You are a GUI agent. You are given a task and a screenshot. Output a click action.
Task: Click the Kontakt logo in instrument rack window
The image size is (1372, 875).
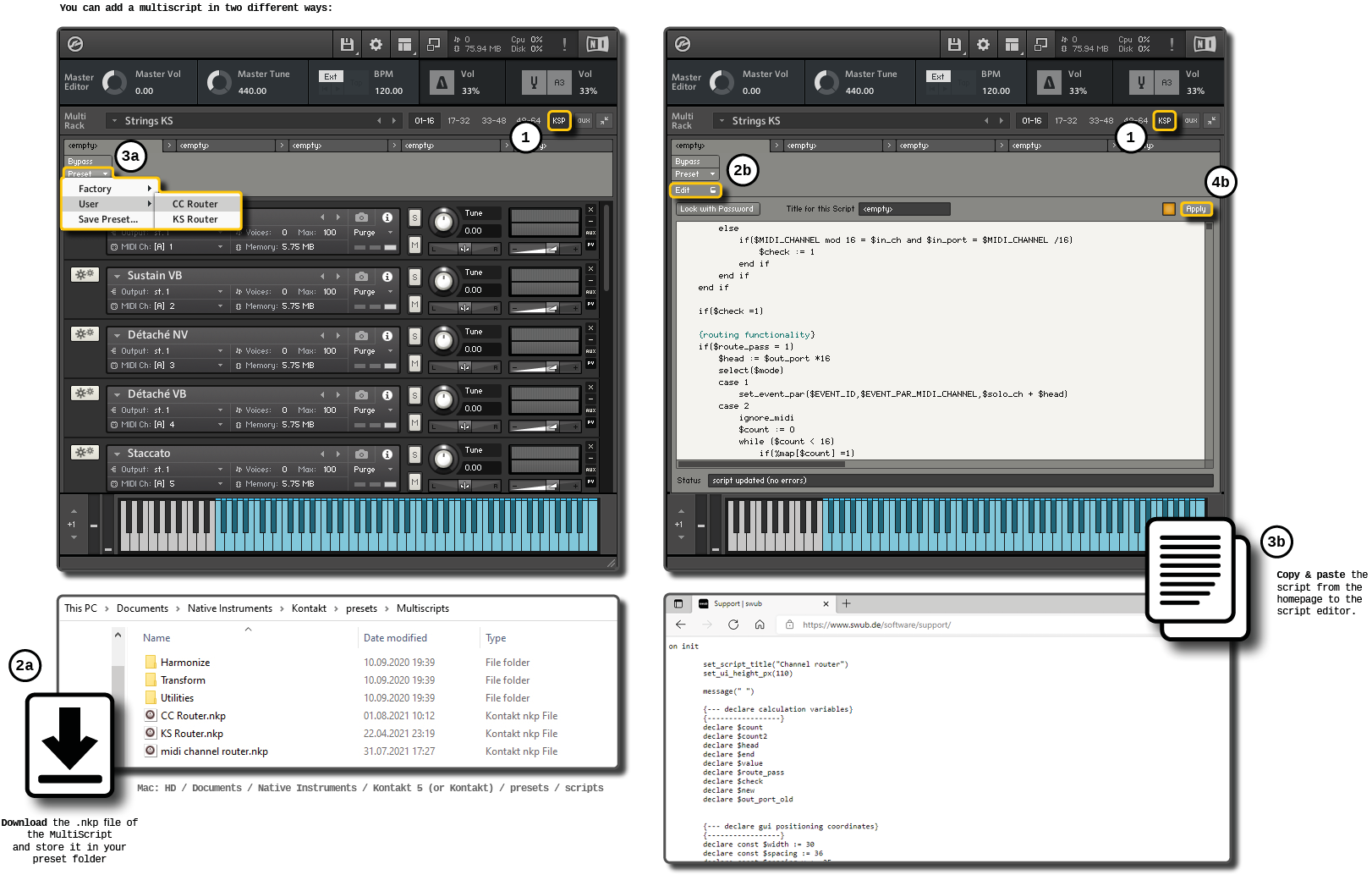coord(74,44)
